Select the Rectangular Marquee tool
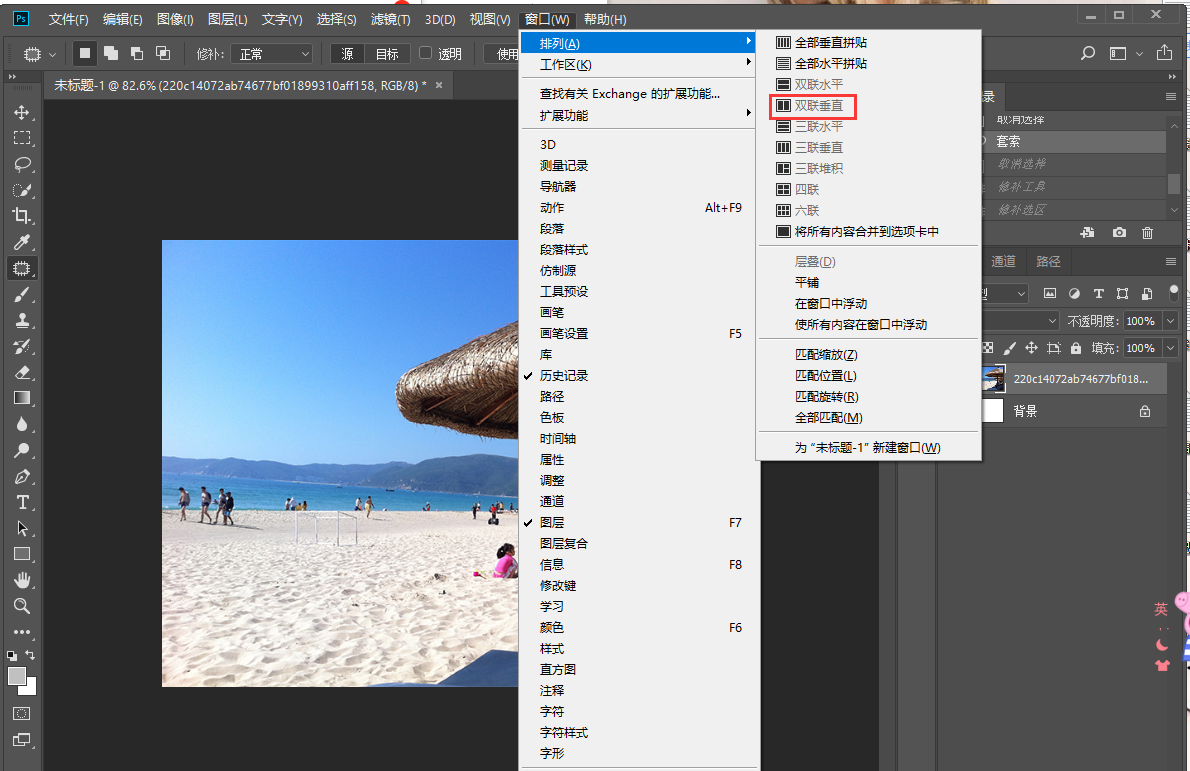This screenshot has height=771, width=1190. (x=22, y=138)
